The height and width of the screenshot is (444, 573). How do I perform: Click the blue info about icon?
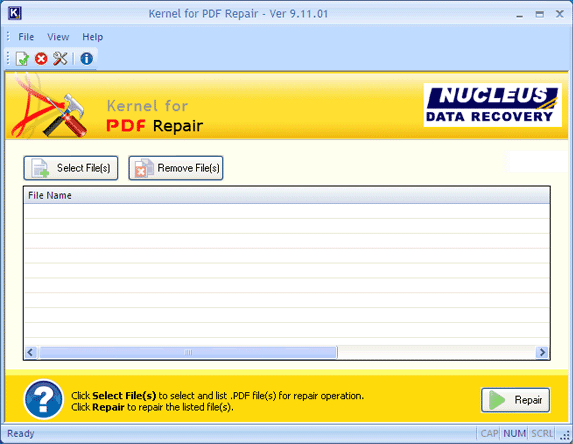coord(87,58)
